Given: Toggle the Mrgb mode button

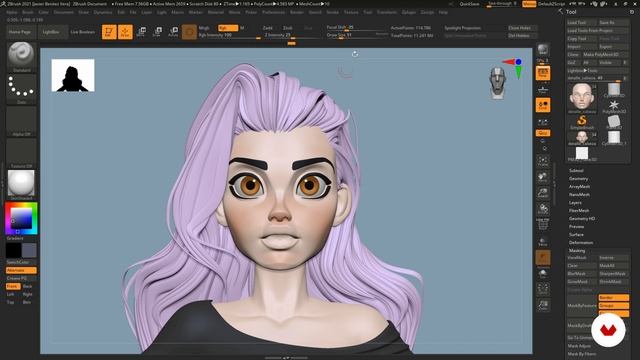Looking at the screenshot, I should point(204,28).
